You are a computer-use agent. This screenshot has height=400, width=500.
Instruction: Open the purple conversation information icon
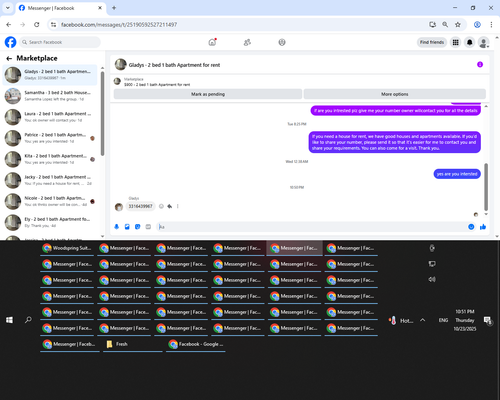(480, 64)
